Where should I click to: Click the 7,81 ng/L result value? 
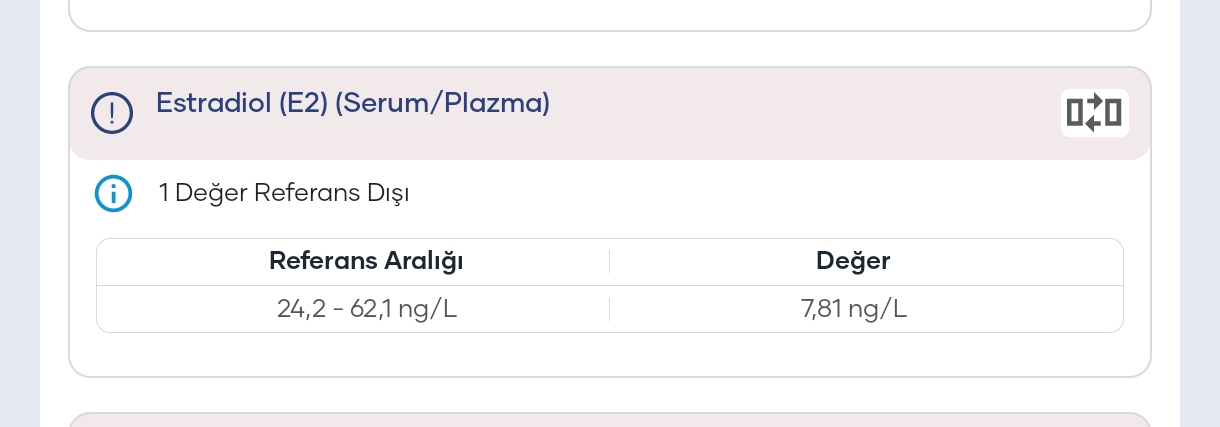(854, 309)
